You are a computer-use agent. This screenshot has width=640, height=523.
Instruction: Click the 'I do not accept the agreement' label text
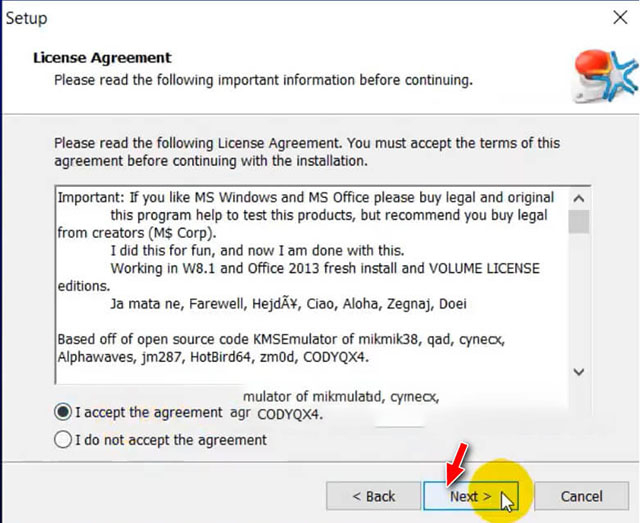(x=171, y=440)
